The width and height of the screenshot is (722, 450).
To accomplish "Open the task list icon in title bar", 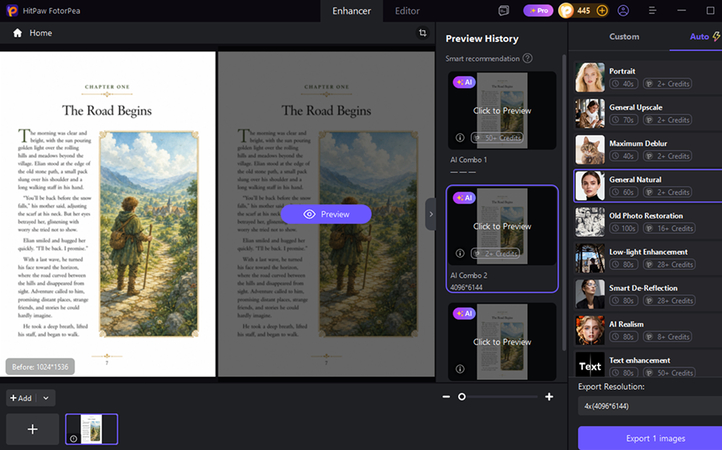I will (504, 11).
